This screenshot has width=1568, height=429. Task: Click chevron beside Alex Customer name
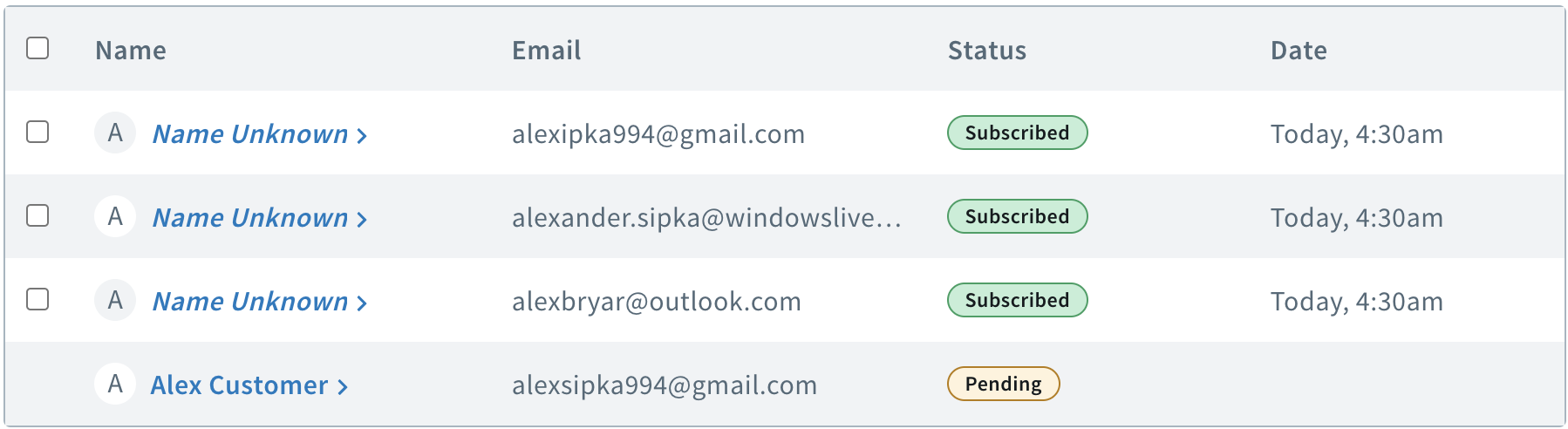344,386
